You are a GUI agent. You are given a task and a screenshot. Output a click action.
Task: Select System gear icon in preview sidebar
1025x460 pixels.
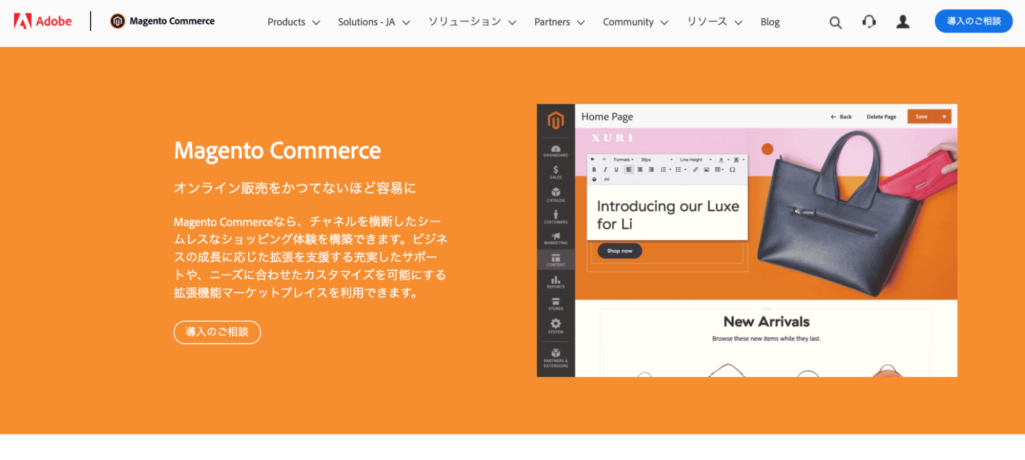pyautogui.click(x=556, y=326)
